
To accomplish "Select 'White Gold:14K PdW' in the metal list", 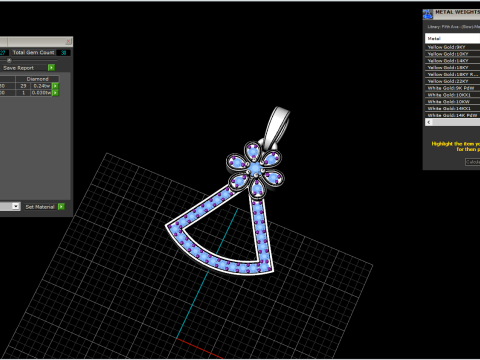I will (452, 115).
